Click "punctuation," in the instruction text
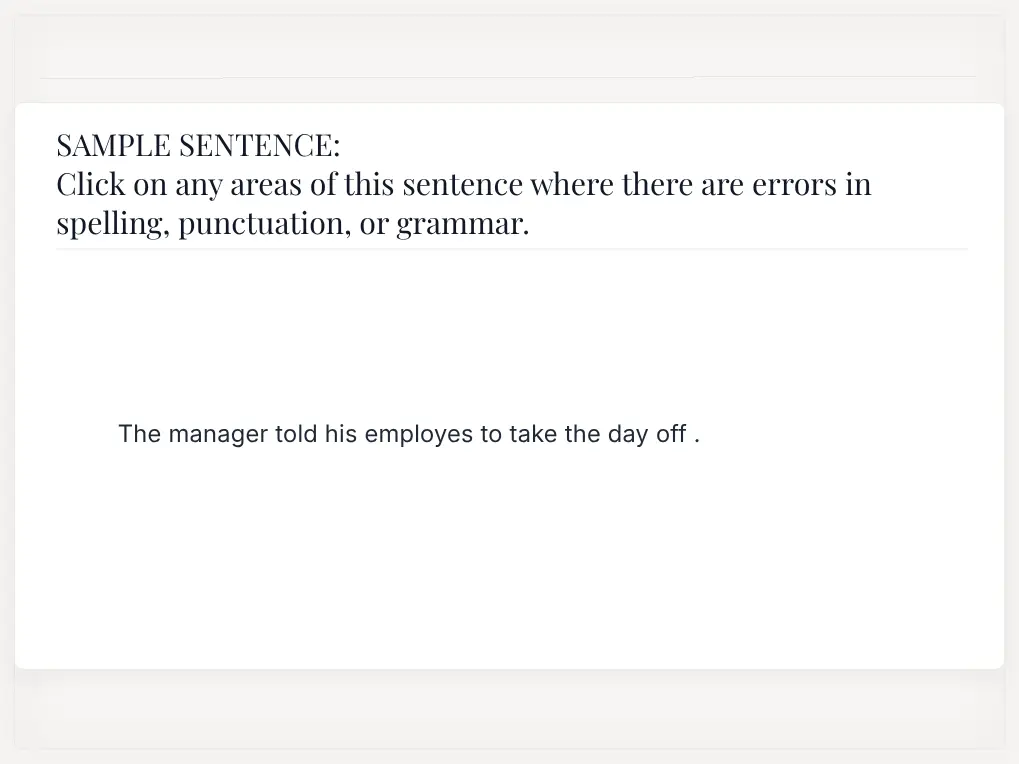This screenshot has width=1019, height=764. pos(264,224)
